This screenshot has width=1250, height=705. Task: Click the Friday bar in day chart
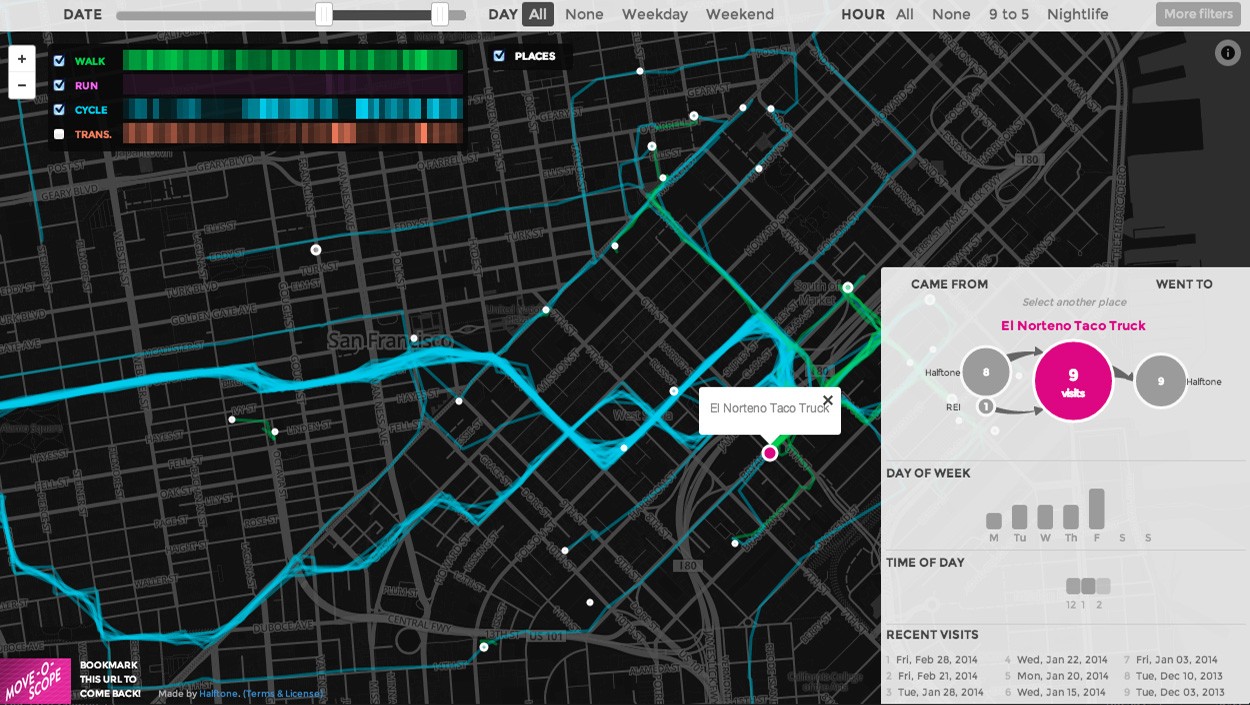(1096, 509)
